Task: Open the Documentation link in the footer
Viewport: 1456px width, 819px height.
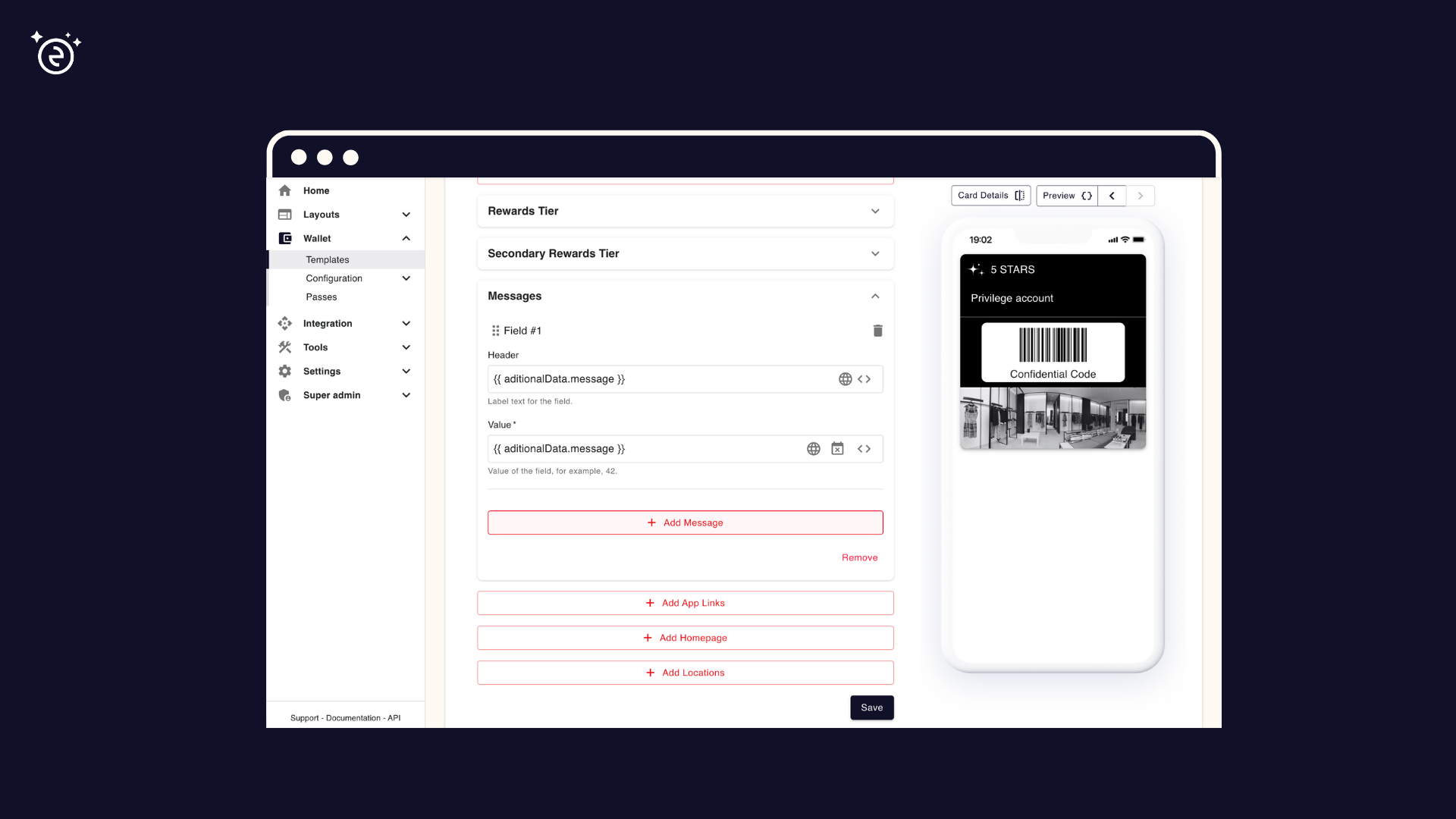Action: pyautogui.click(x=349, y=717)
